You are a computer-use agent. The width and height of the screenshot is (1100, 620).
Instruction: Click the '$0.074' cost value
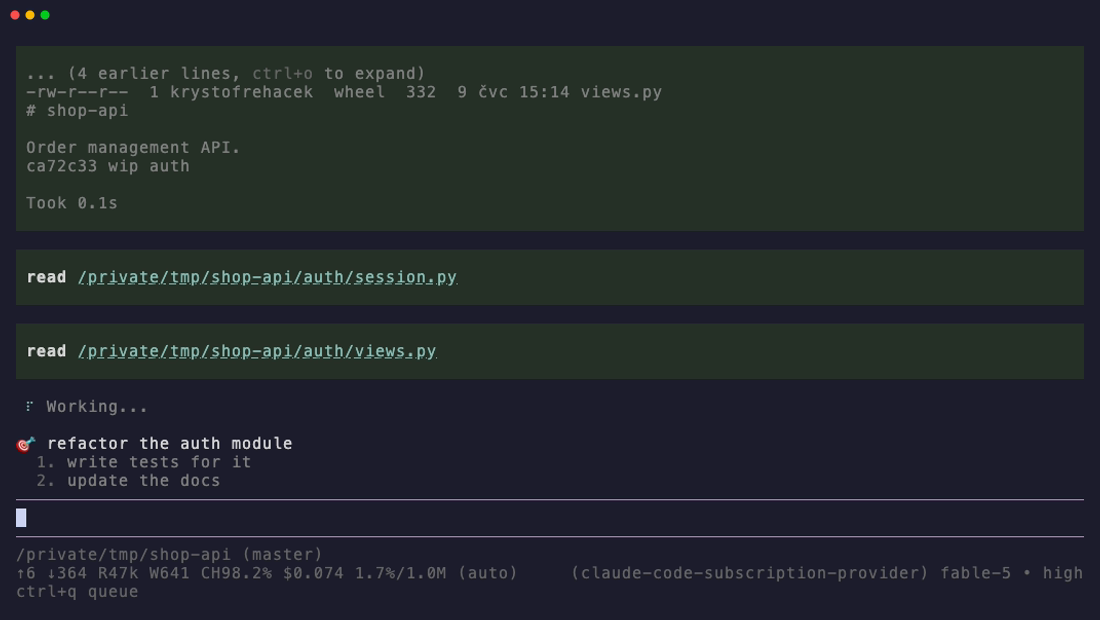(x=313, y=573)
